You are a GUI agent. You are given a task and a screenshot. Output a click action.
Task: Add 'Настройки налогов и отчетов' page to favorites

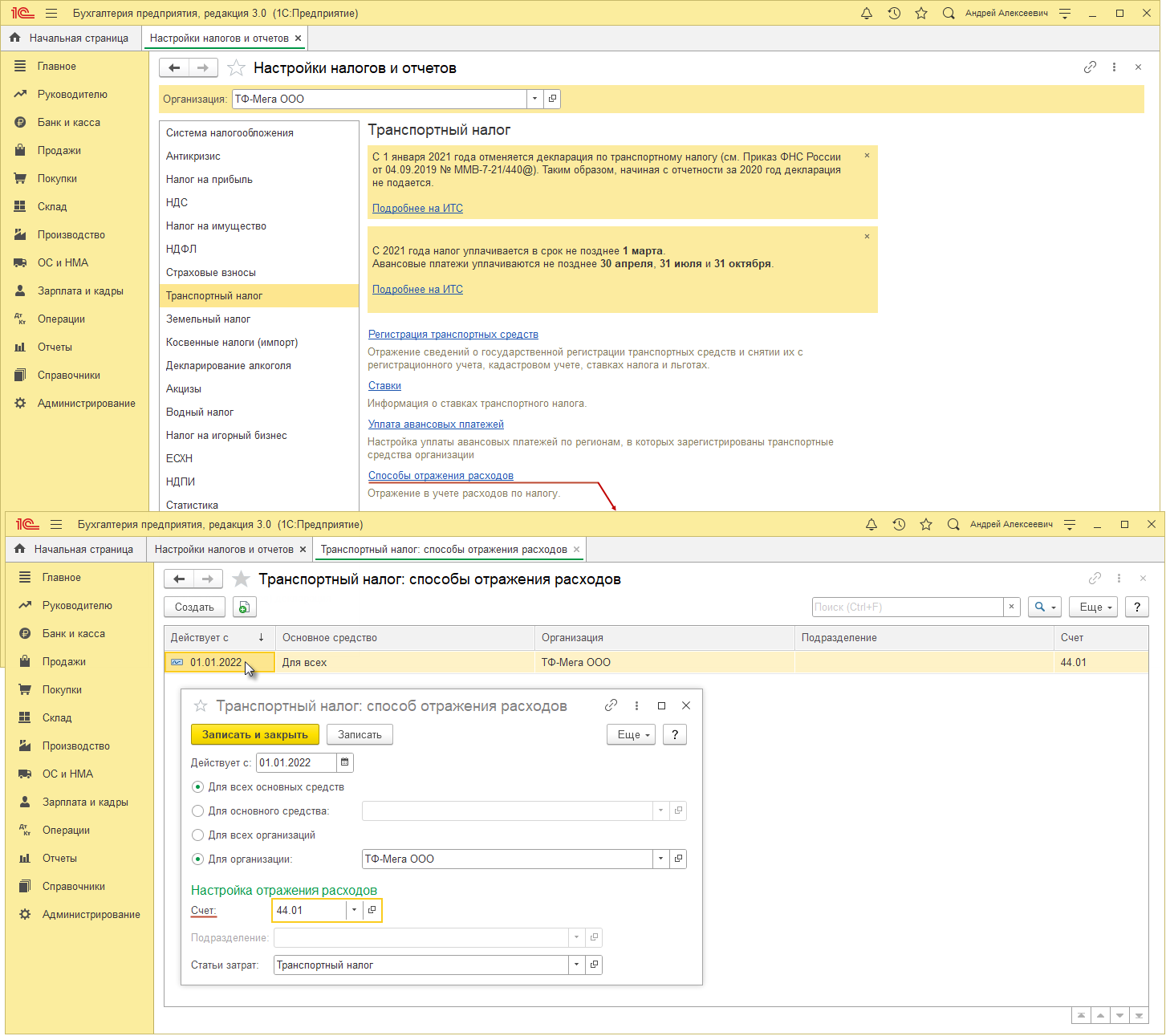click(x=236, y=68)
